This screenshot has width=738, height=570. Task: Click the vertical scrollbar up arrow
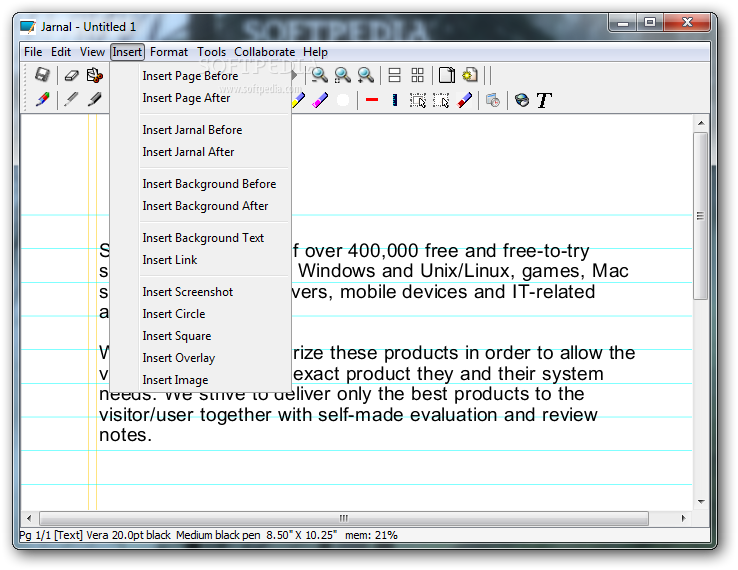pyautogui.click(x=701, y=123)
